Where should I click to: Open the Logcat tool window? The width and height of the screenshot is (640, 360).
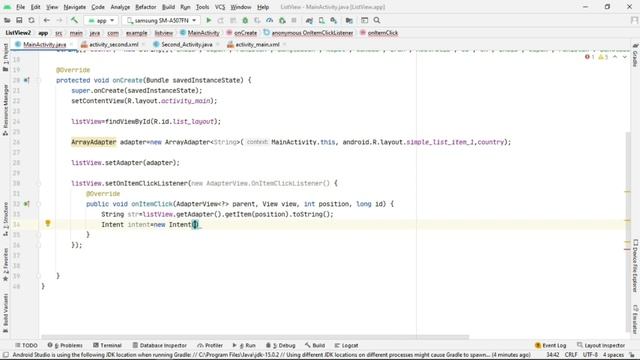[346, 345]
